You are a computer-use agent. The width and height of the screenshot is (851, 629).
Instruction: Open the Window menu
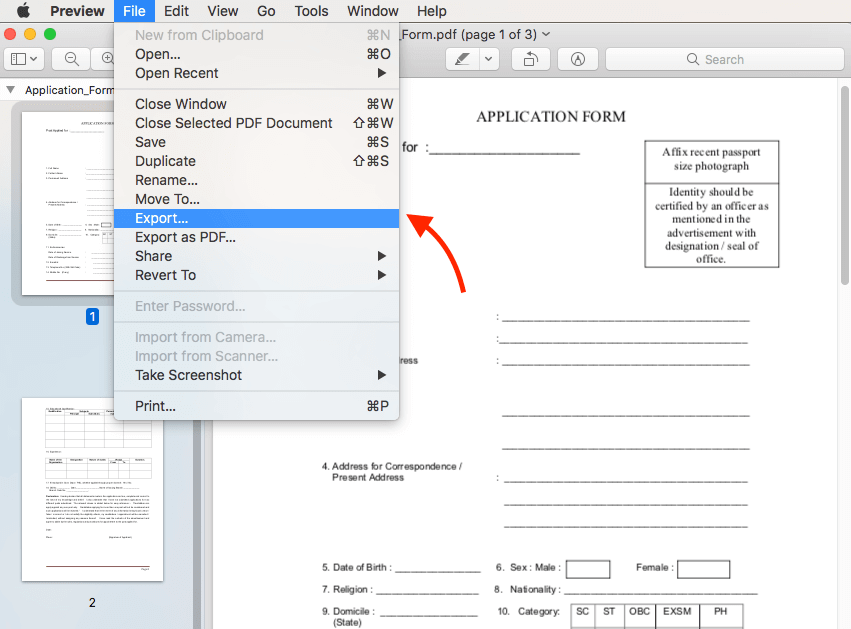[373, 11]
